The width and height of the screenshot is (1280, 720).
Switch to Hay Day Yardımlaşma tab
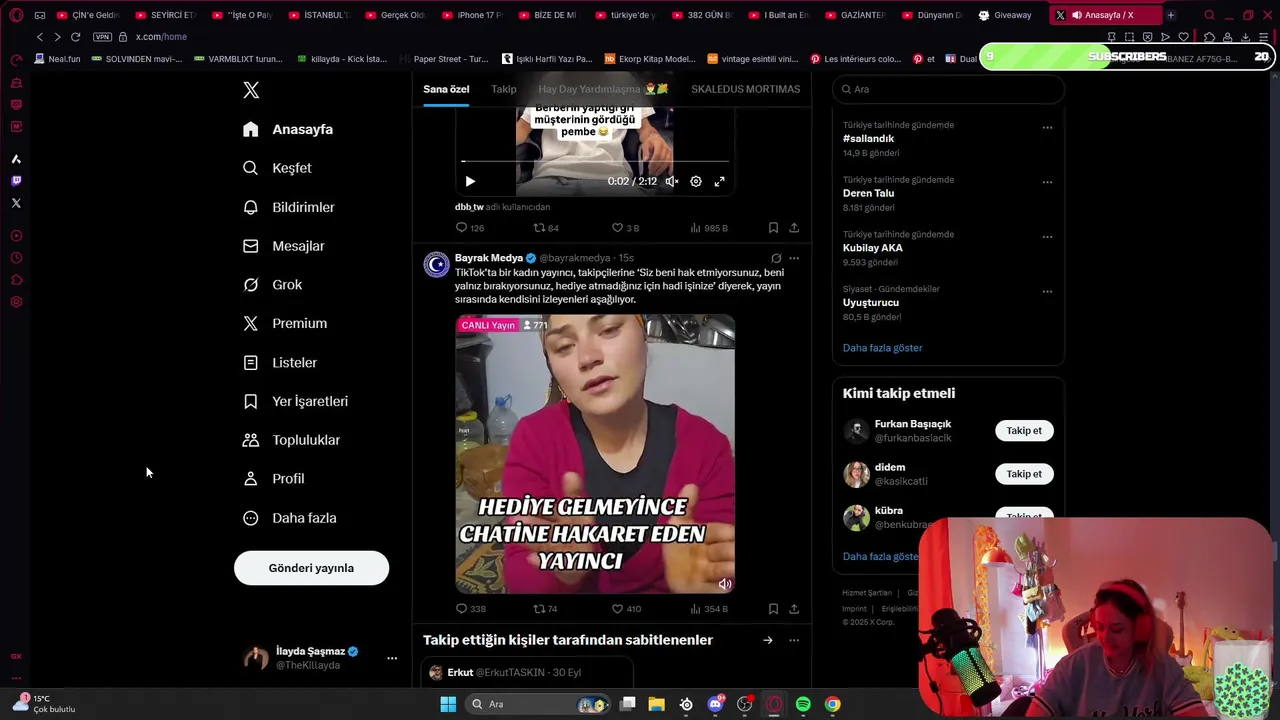(603, 89)
